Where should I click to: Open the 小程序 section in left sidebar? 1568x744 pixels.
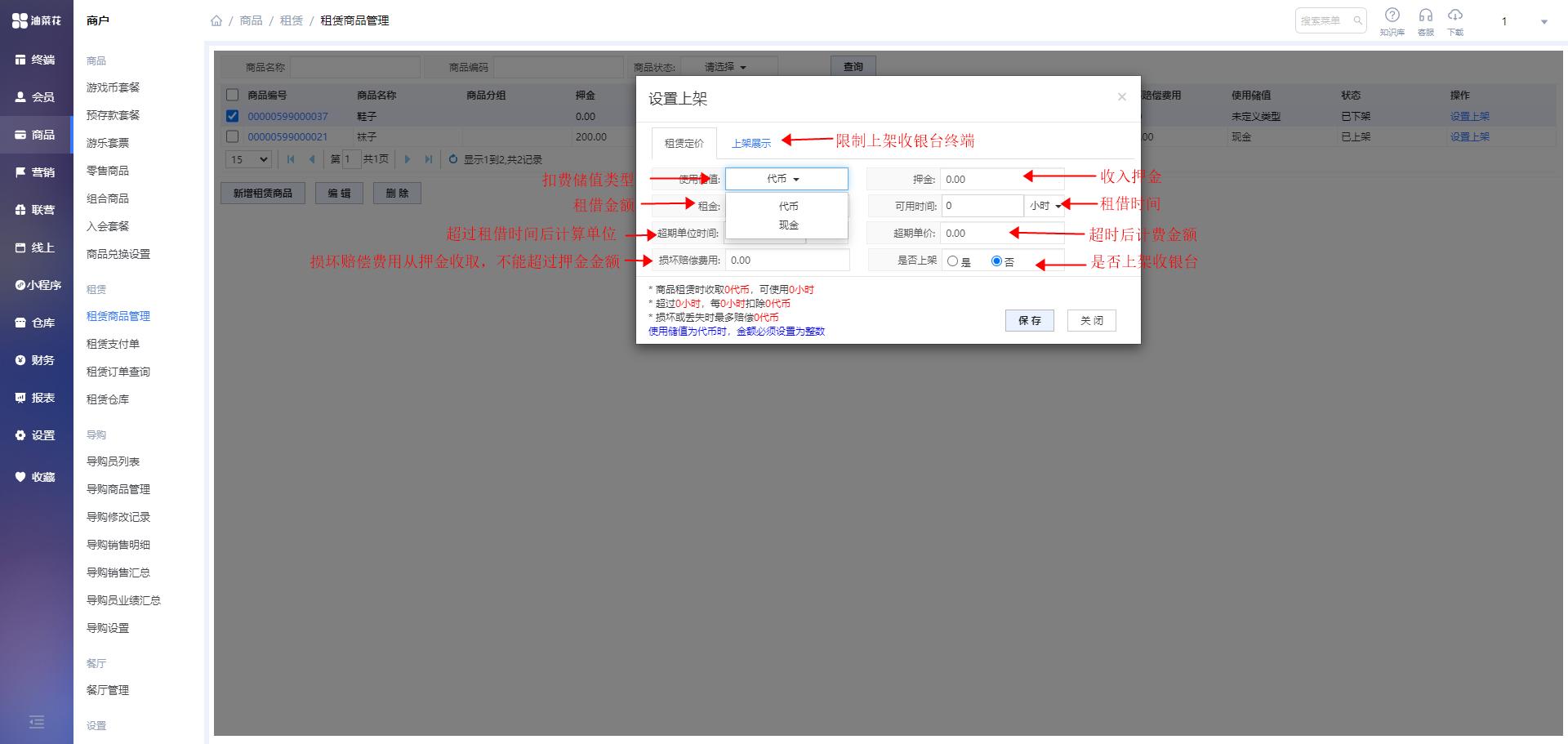click(x=36, y=285)
